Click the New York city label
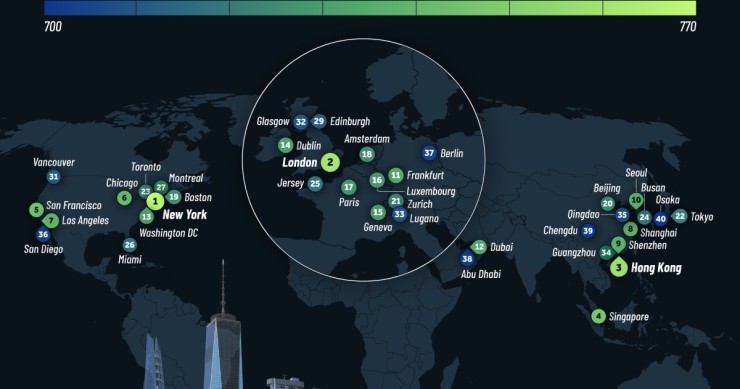740x389 pixels. [x=185, y=215]
